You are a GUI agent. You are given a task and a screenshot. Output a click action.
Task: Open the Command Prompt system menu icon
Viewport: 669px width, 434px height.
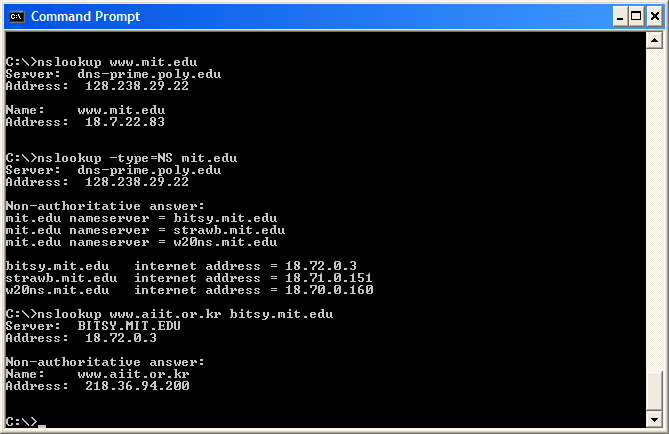pyautogui.click(x=17, y=17)
